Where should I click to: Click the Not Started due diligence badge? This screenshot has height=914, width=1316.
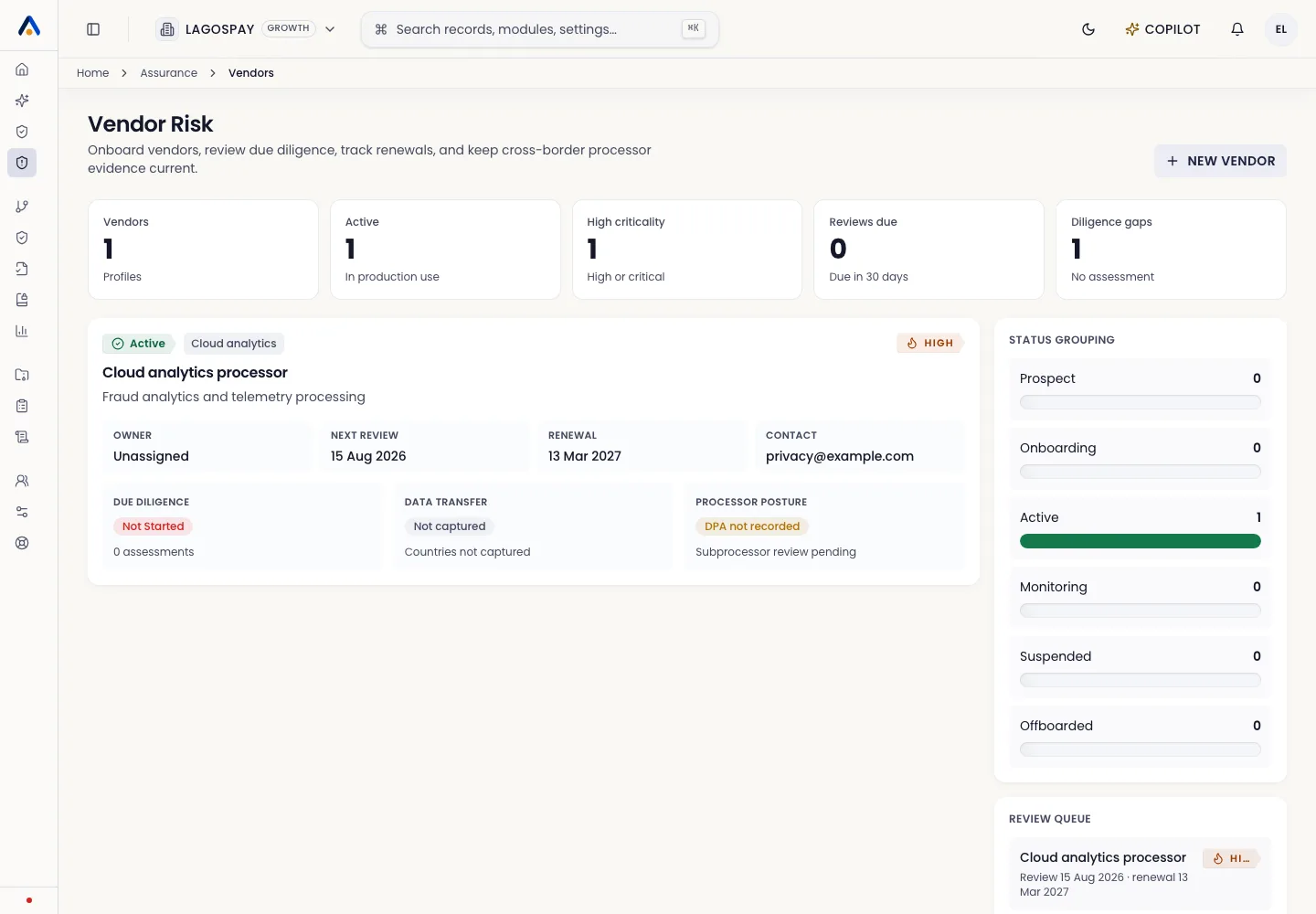click(x=154, y=526)
